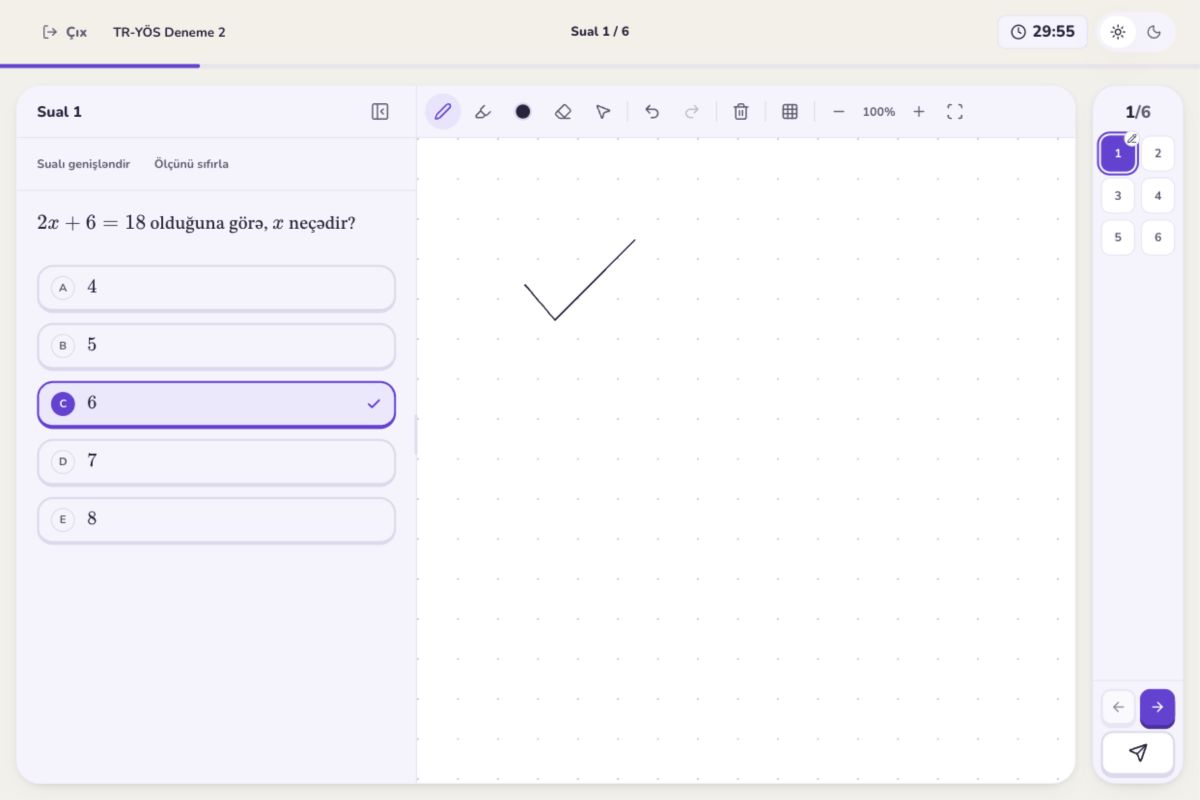Choose answer option E with value 8
The height and width of the screenshot is (800, 1200).
pyautogui.click(x=216, y=520)
